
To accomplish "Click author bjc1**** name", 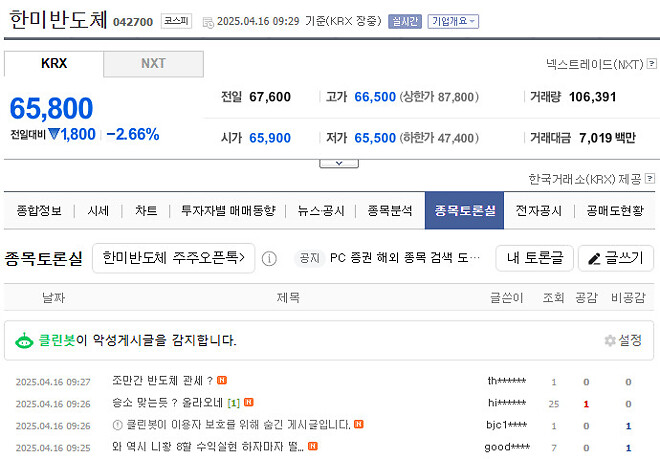I will pyautogui.click(x=506, y=424).
